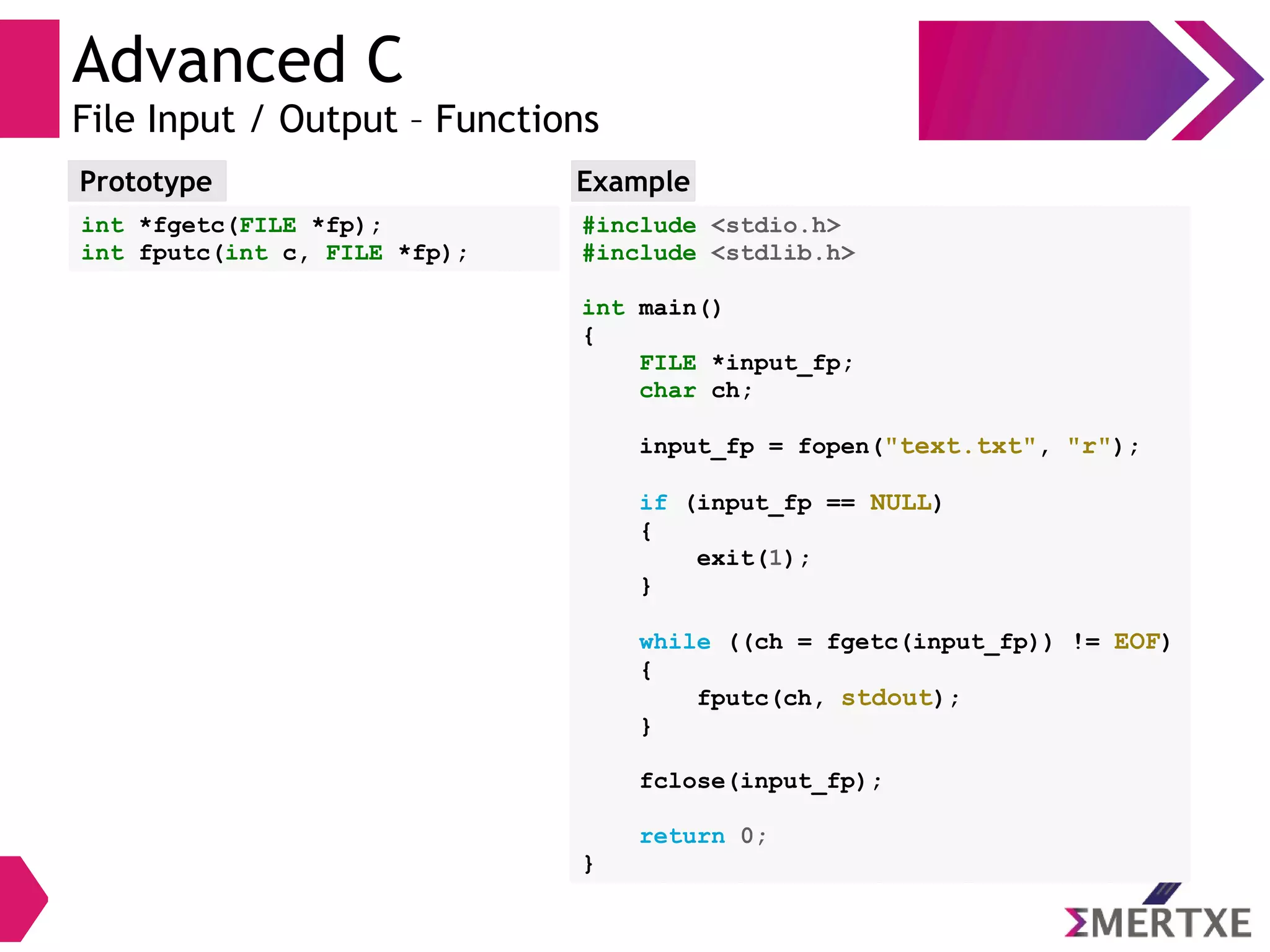The height and width of the screenshot is (952, 1270).
Task: Click the stdout argument in fputc call
Action: click(887, 698)
